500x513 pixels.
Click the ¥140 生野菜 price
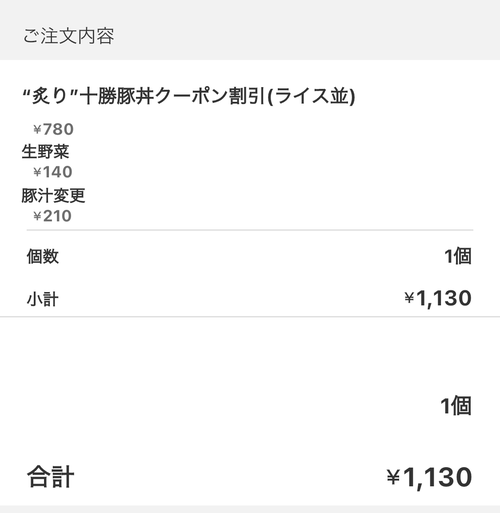click(53, 172)
